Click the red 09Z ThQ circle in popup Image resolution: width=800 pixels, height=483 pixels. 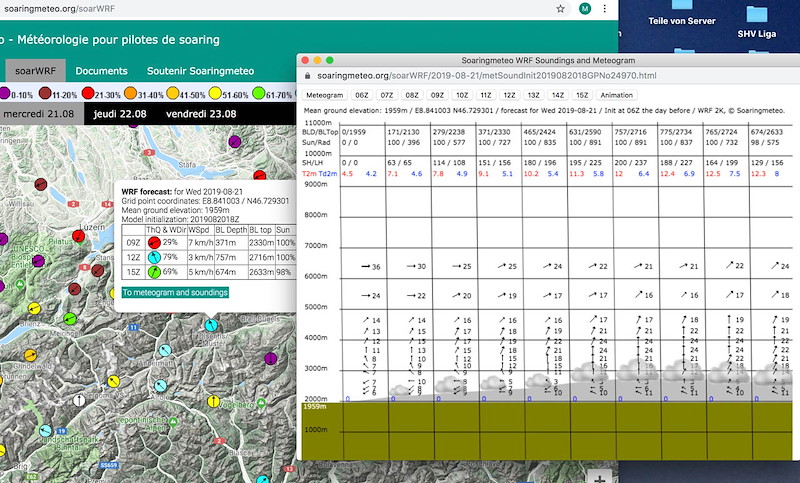pyautogui.click(x=154, y=243)
